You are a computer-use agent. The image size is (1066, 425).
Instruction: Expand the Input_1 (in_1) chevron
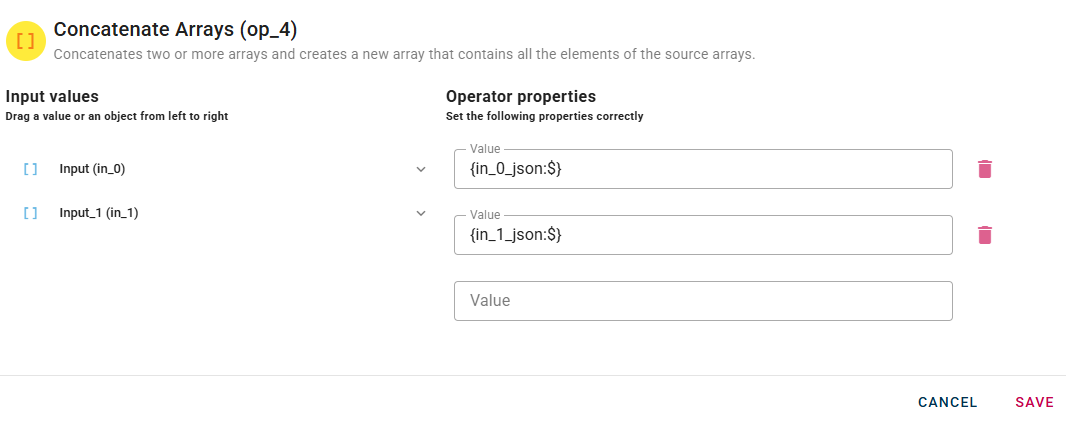[421, 213]
